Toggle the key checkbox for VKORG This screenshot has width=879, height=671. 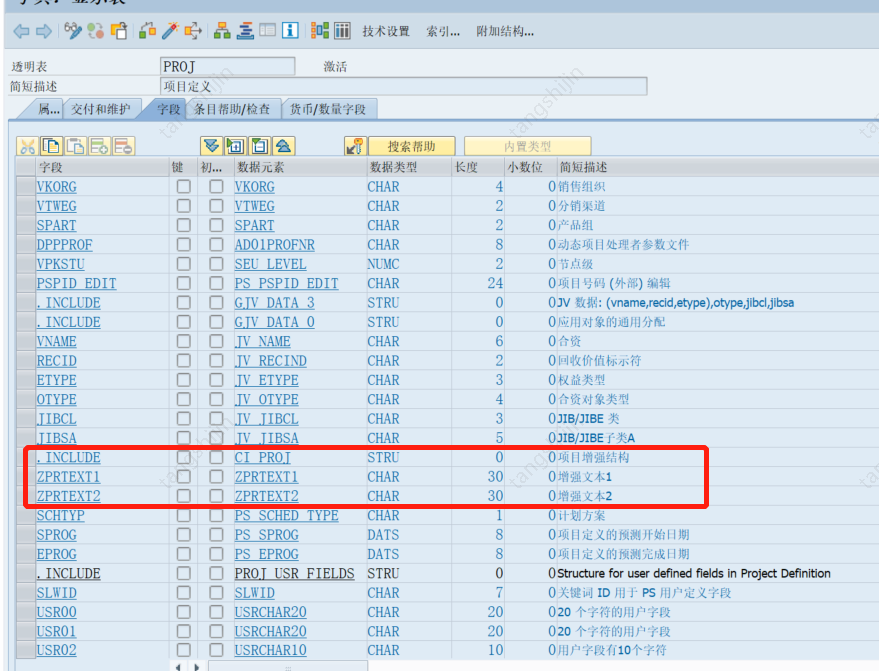click(182, 187)
